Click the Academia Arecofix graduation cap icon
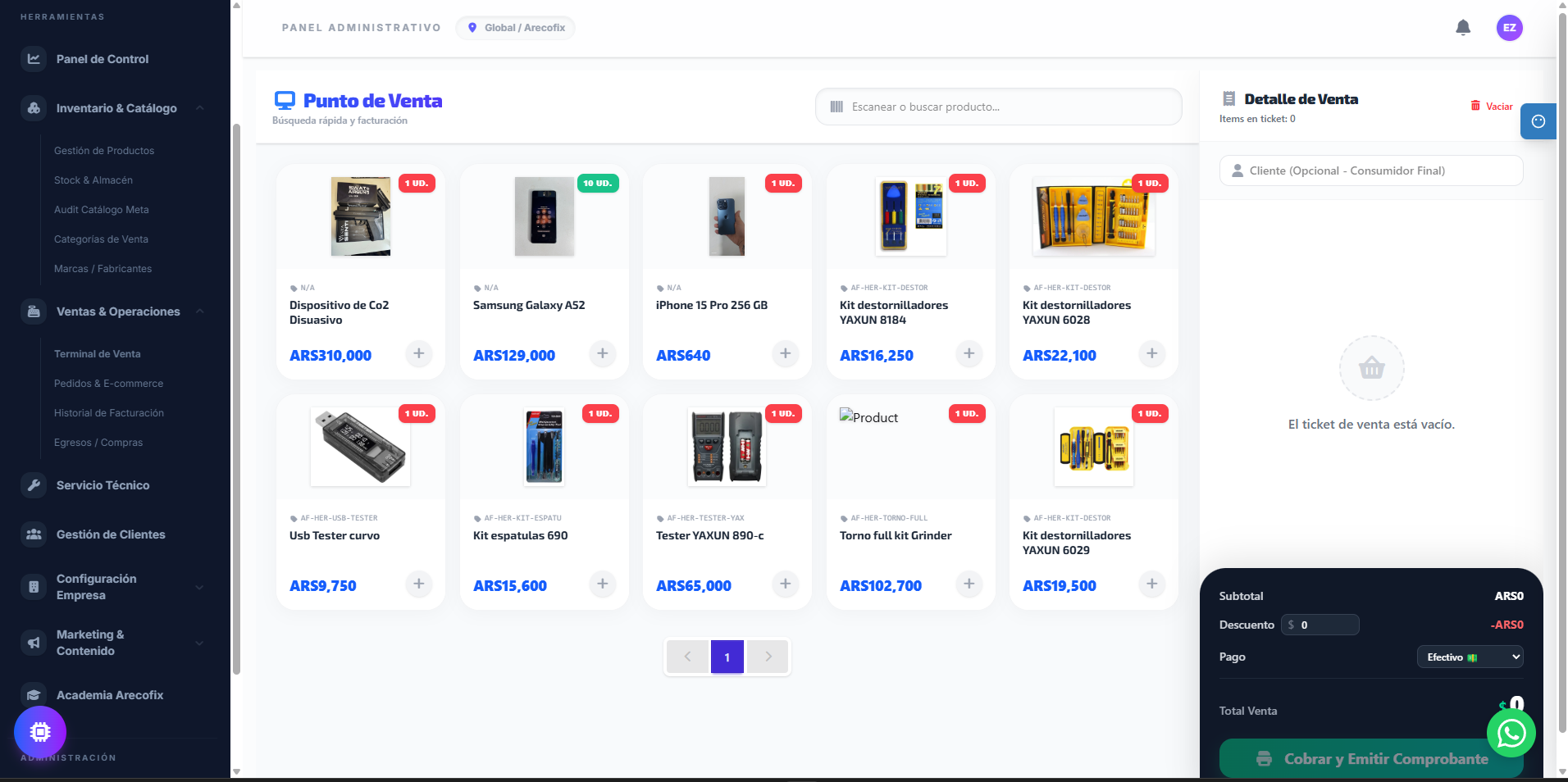The image size is (1568, 782). pos(34,695)
